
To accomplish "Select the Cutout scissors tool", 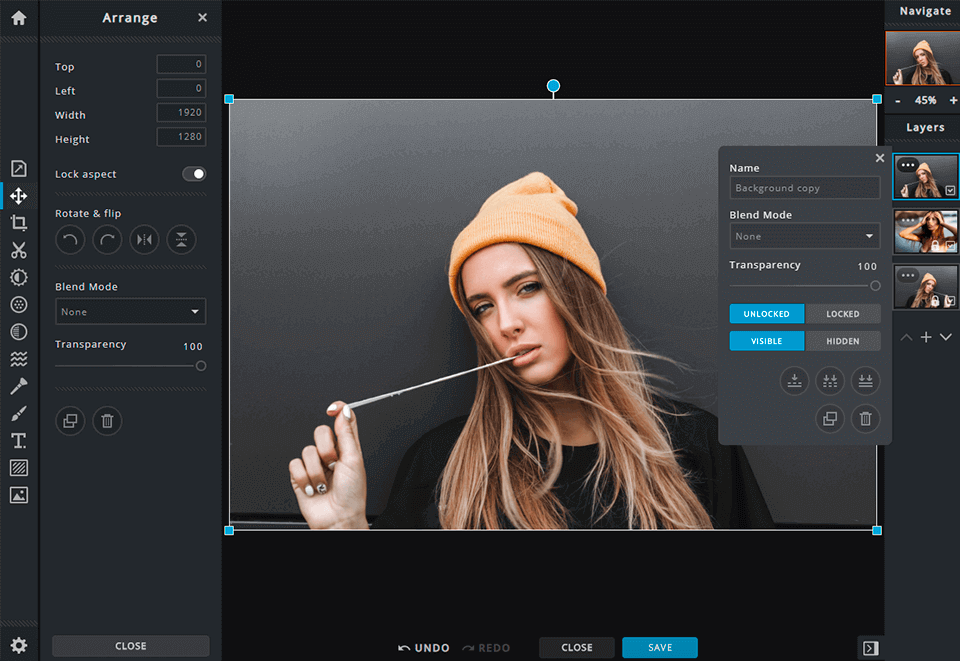I will [x=18, y=250].
